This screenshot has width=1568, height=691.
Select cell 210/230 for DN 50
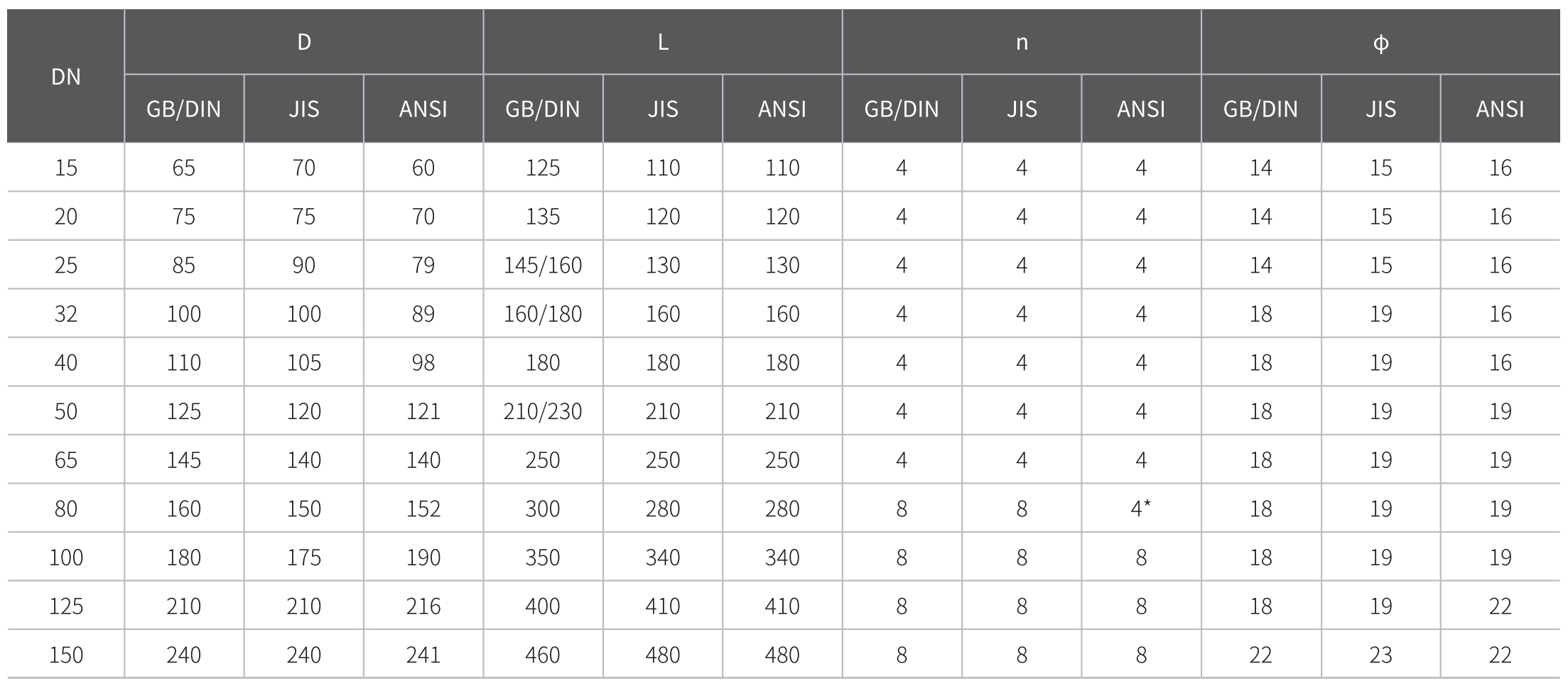click(x=543, y=411)
